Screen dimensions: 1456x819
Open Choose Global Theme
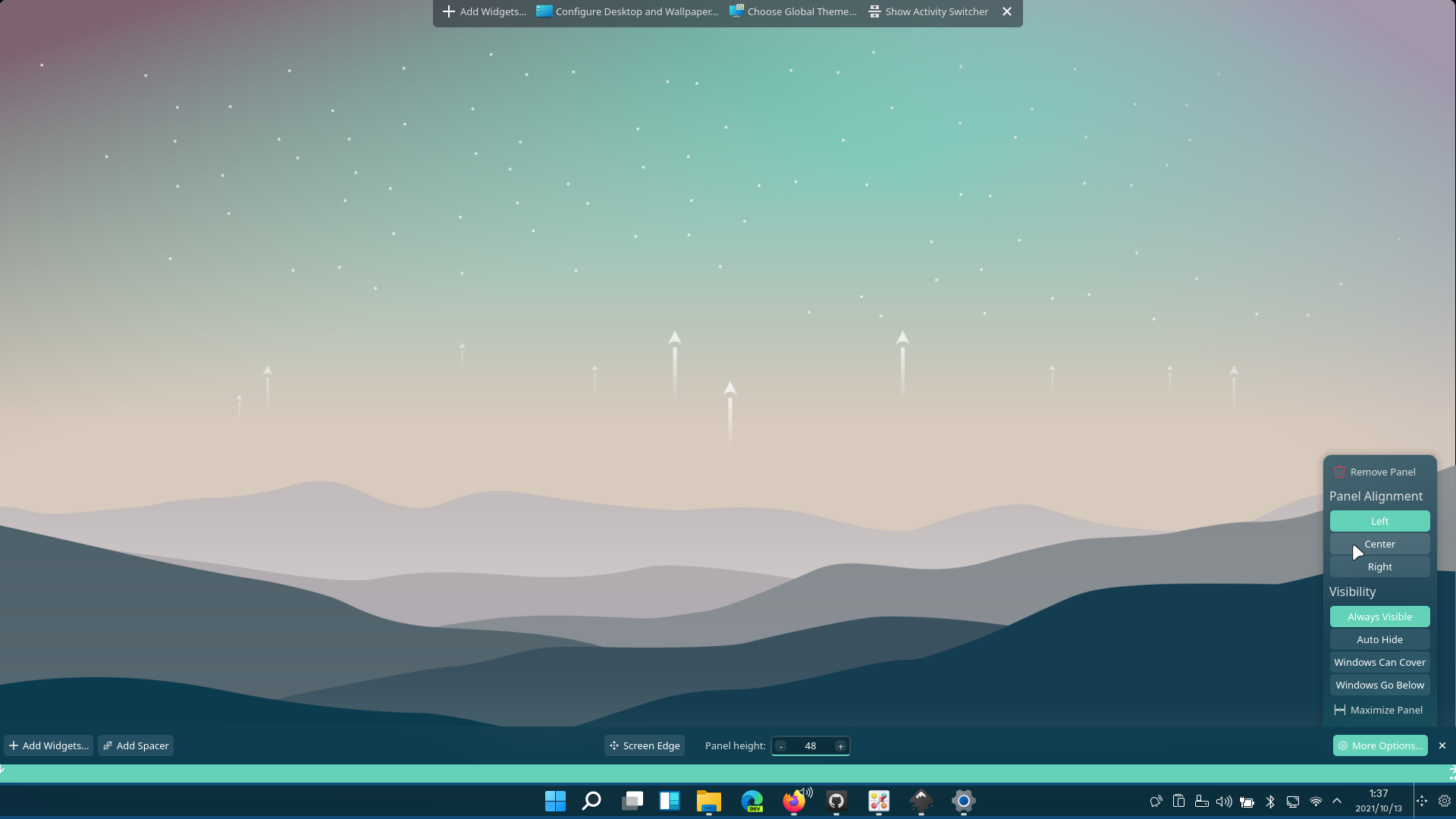coord(793,11)
